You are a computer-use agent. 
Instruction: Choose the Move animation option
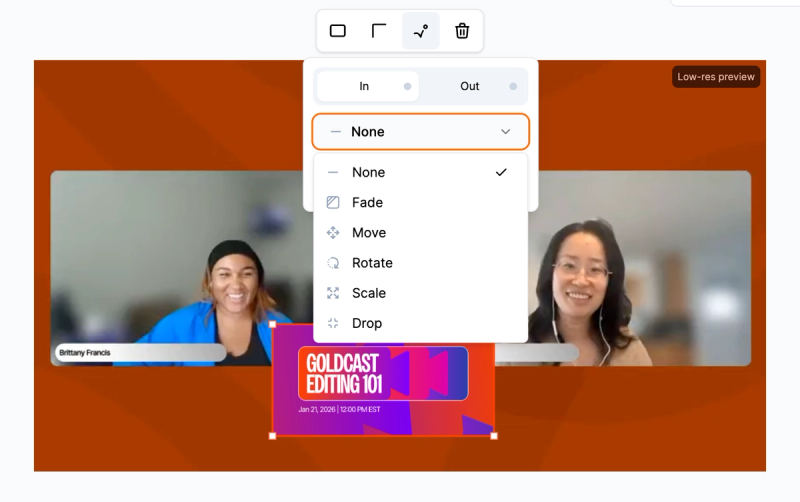(x=420, y=233)
